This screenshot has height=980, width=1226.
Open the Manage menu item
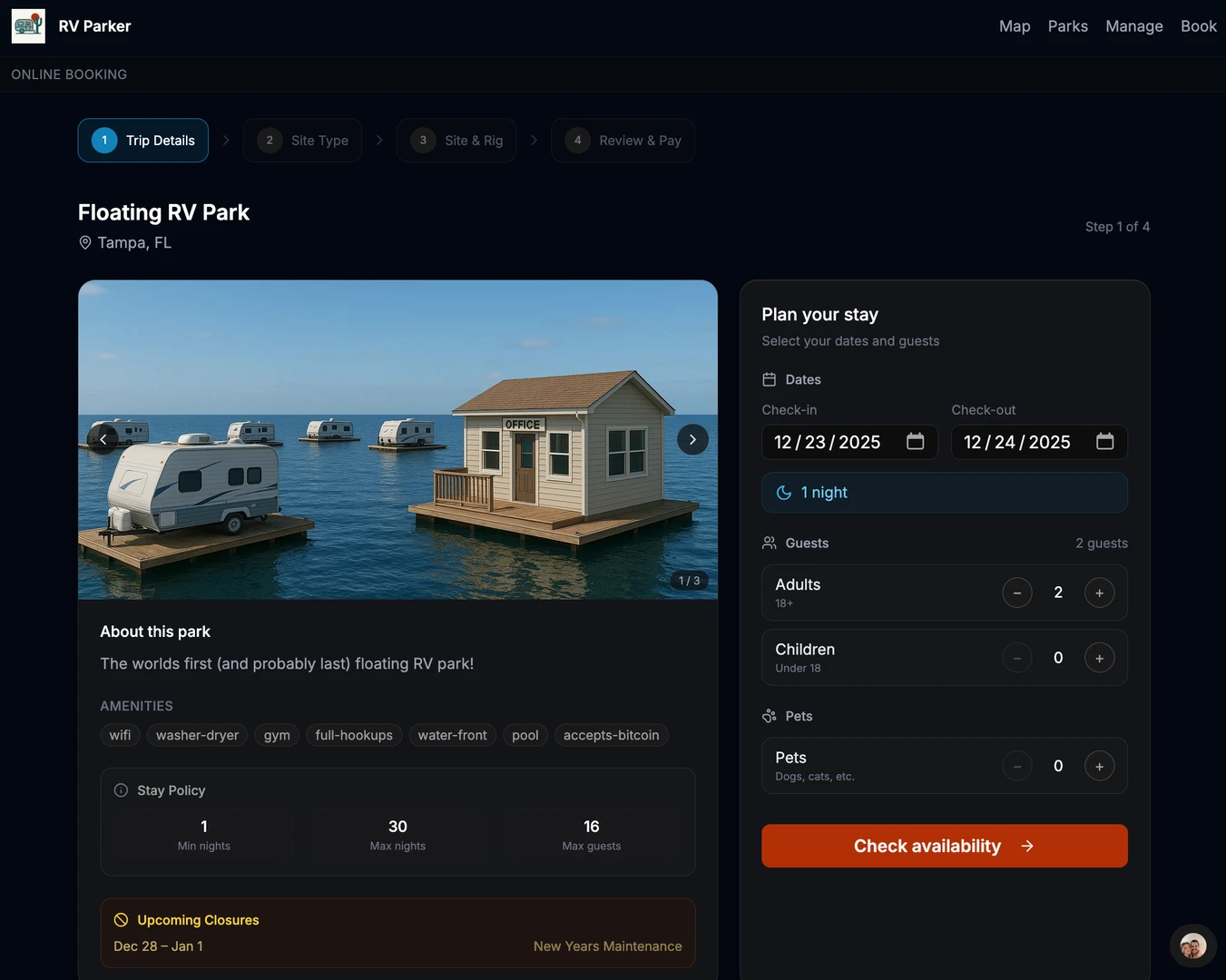point(1133,26)
